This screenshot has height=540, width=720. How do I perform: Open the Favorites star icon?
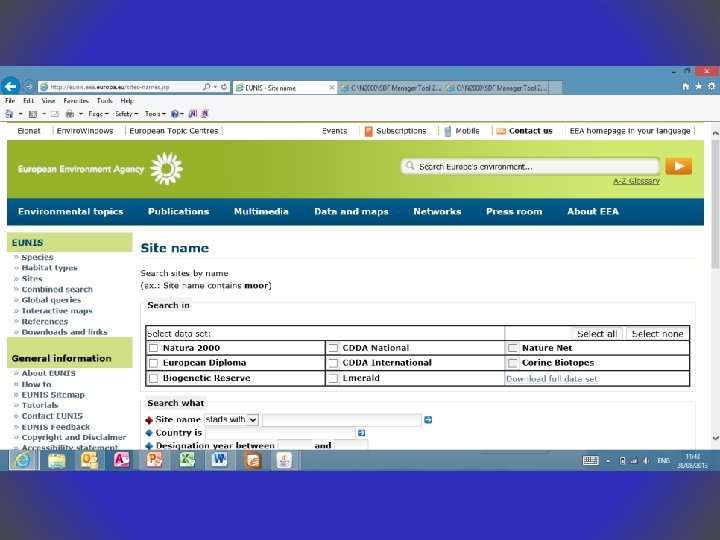coord(698,86)
